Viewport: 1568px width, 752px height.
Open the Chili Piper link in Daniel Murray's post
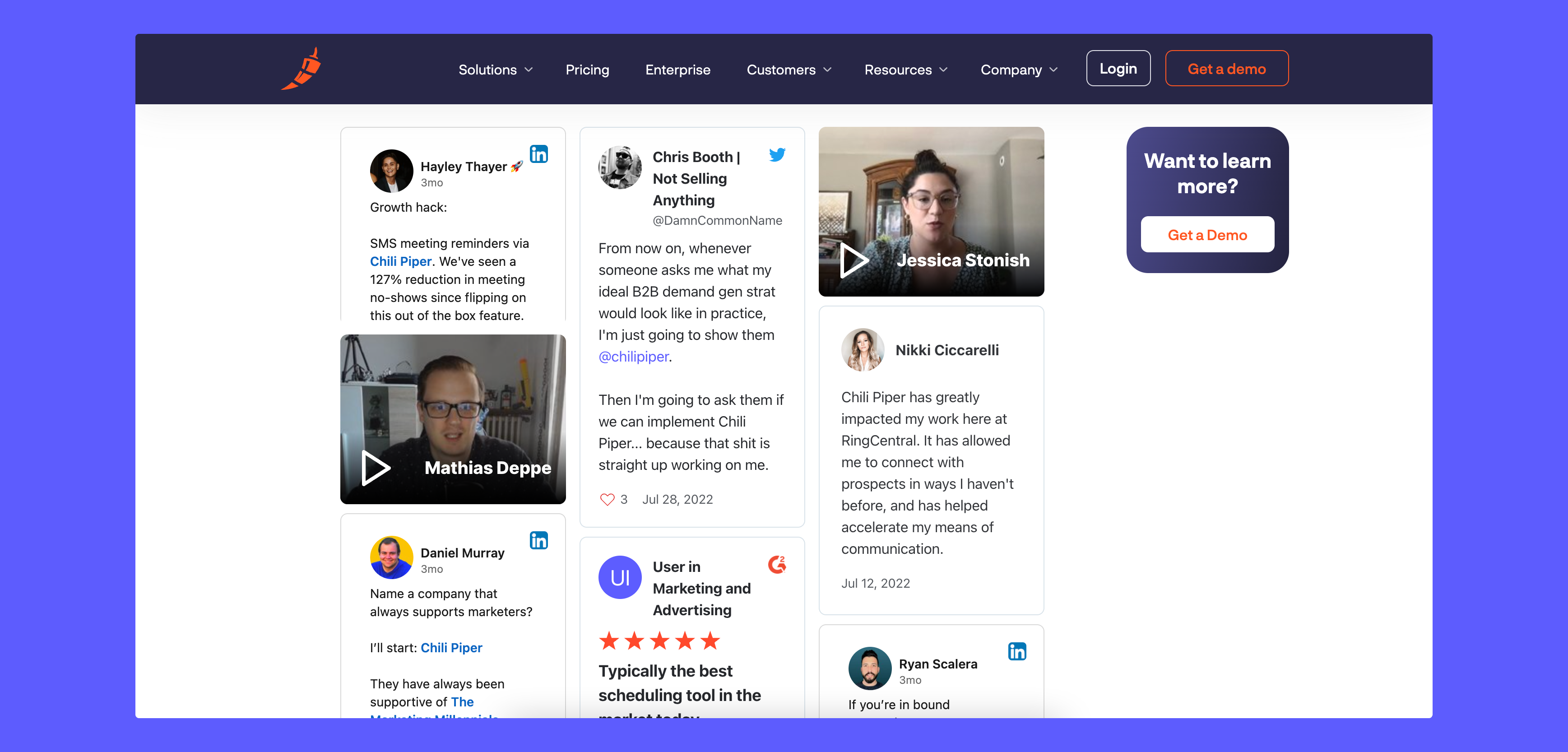[451, 648]
